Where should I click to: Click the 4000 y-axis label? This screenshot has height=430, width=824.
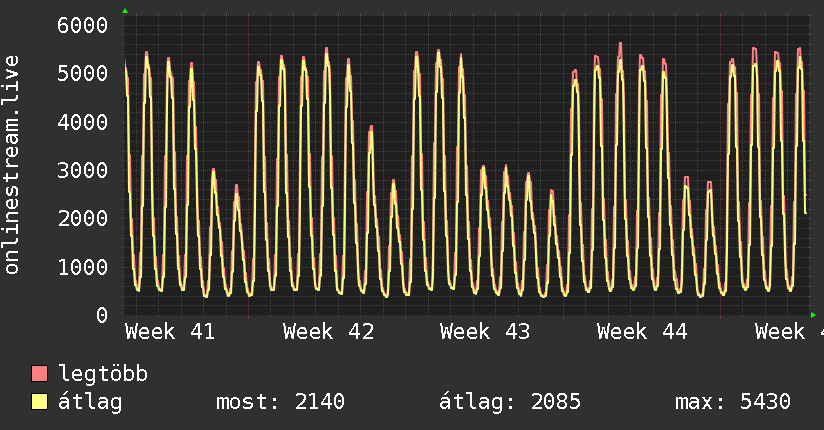point(83,122)
